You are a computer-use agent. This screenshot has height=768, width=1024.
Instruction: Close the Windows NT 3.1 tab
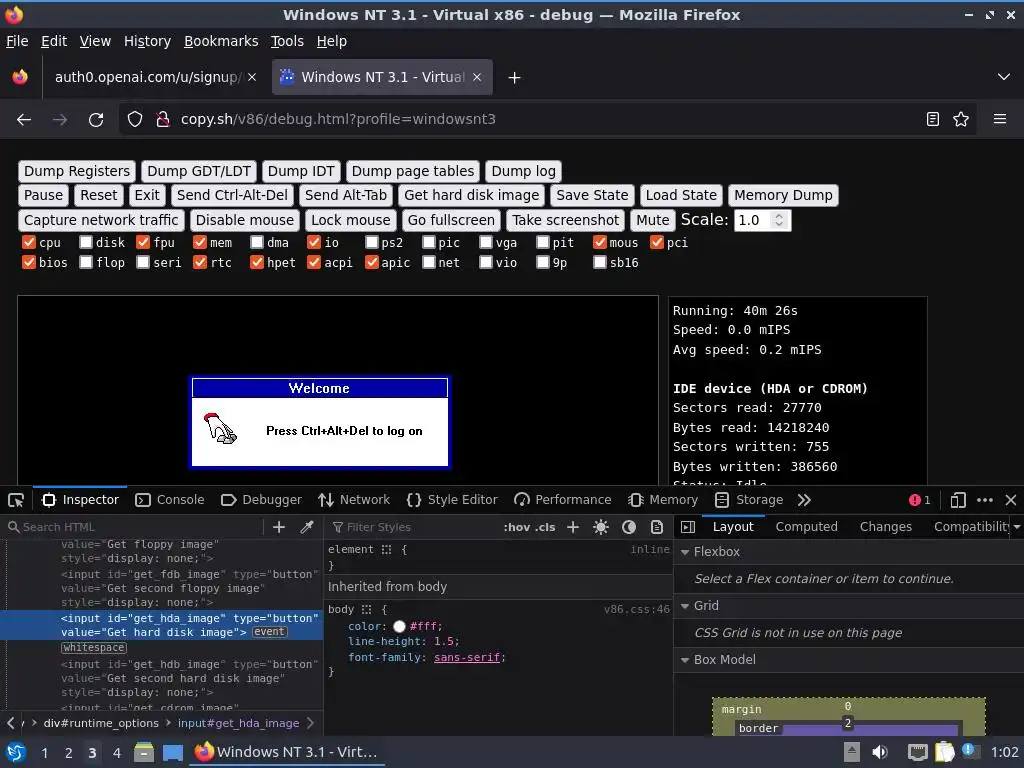[x=477, y=77]
